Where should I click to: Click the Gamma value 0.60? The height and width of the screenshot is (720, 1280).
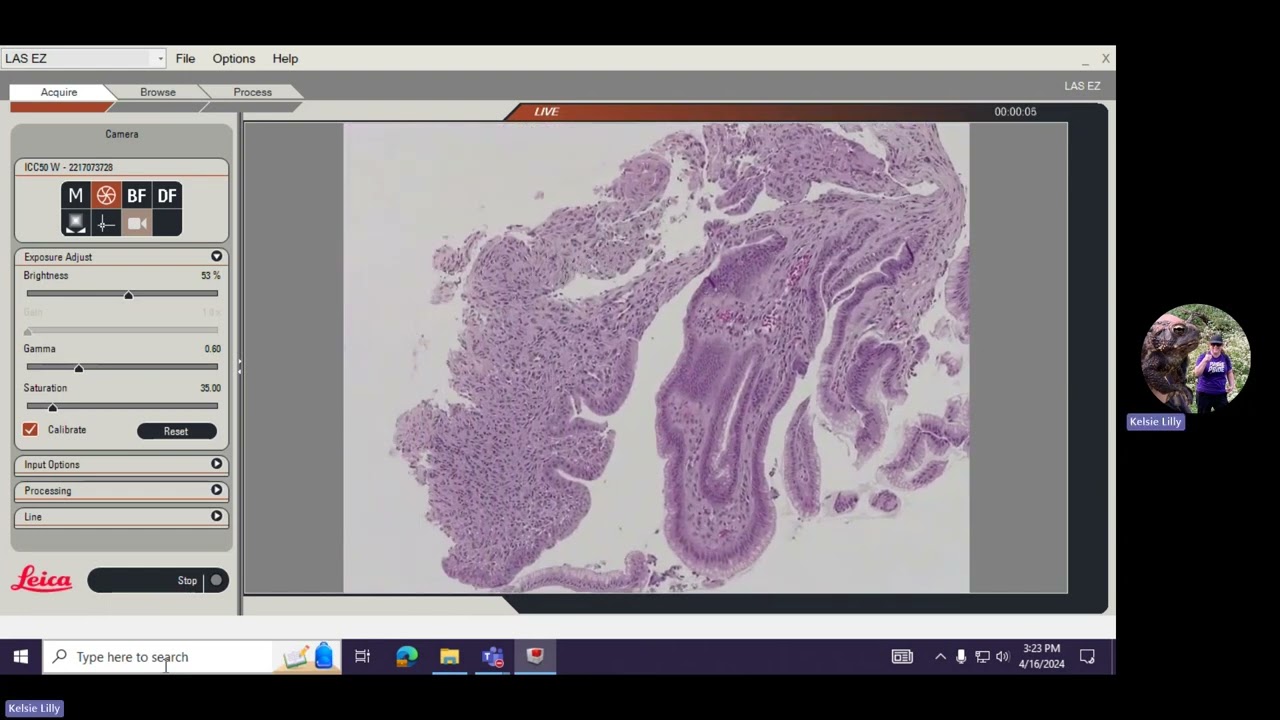point(212,349)
